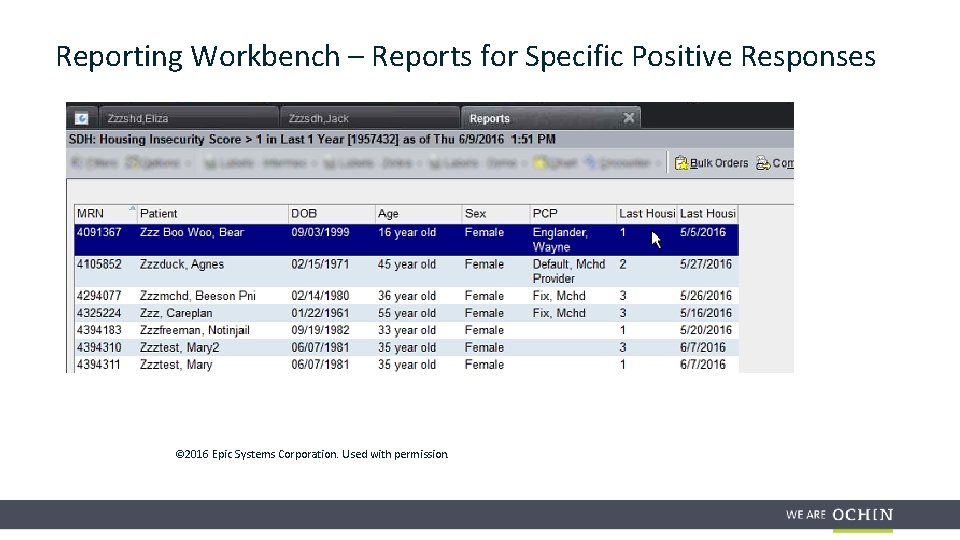Click the second Last Housi date column header
Screen dimensions: 960x540
(x=707, y=214)
